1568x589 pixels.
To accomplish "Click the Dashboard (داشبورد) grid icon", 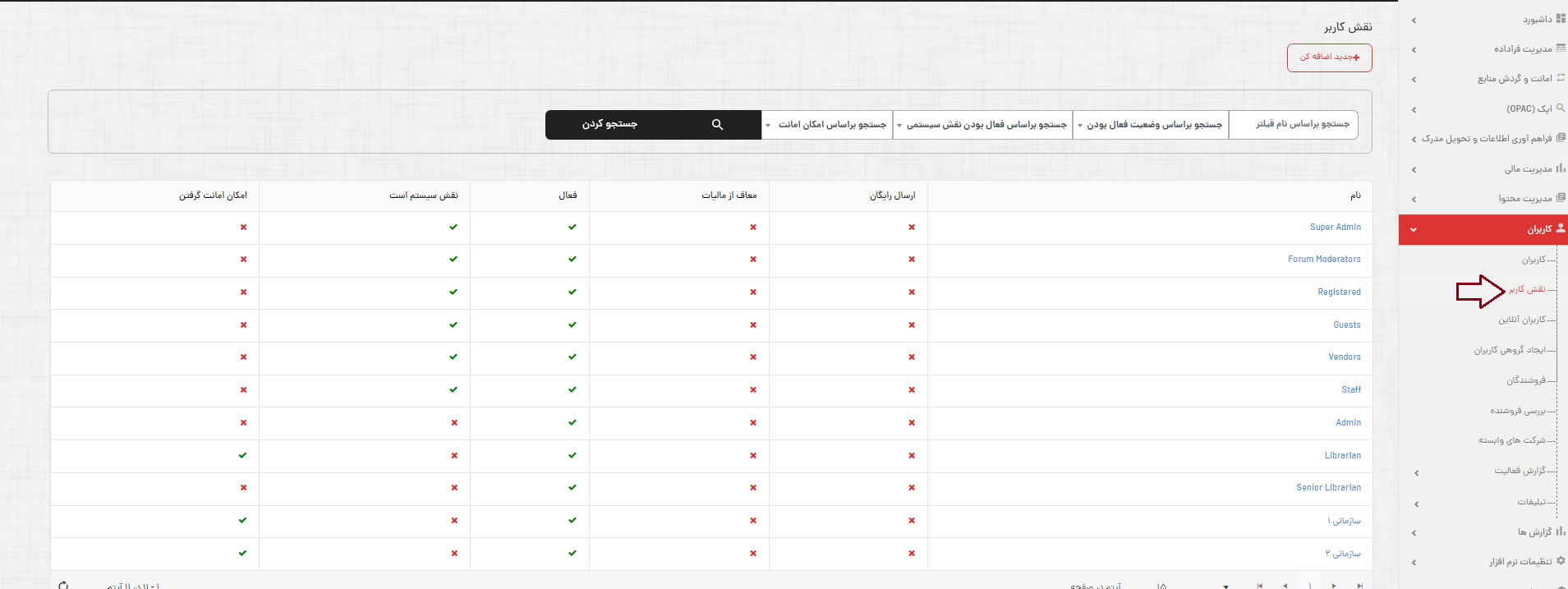I will pyautogui.click(x=1561, y=18).
